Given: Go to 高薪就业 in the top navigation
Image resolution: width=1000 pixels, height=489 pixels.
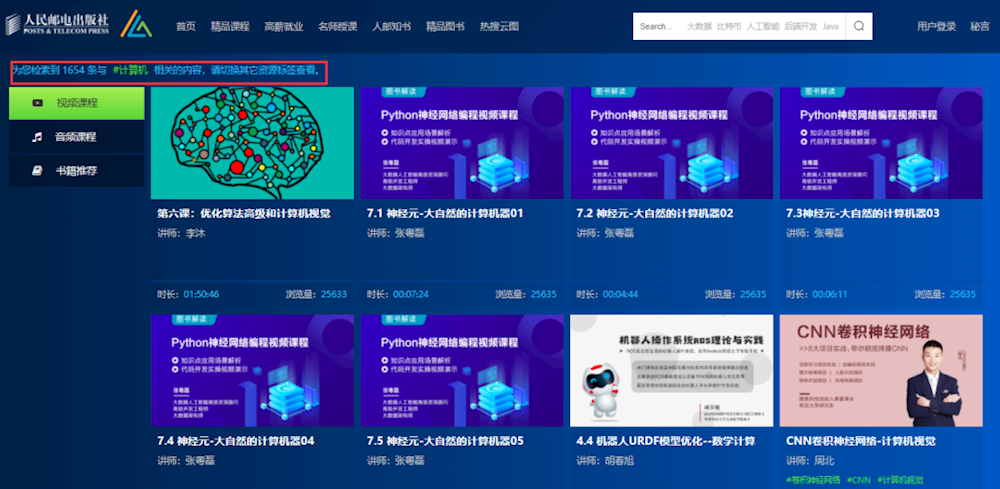Looking at the screenshot, I should pyautogui.click(x=284, y=27).
